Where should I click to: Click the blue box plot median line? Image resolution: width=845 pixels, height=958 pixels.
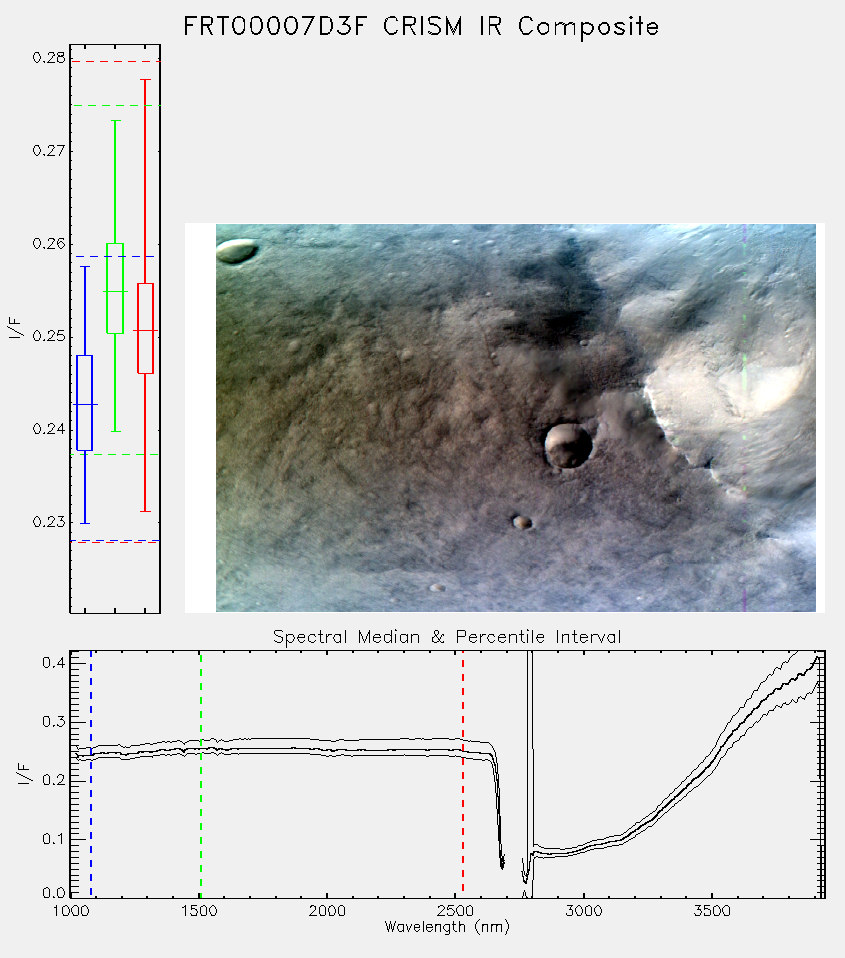pos(85,404)
